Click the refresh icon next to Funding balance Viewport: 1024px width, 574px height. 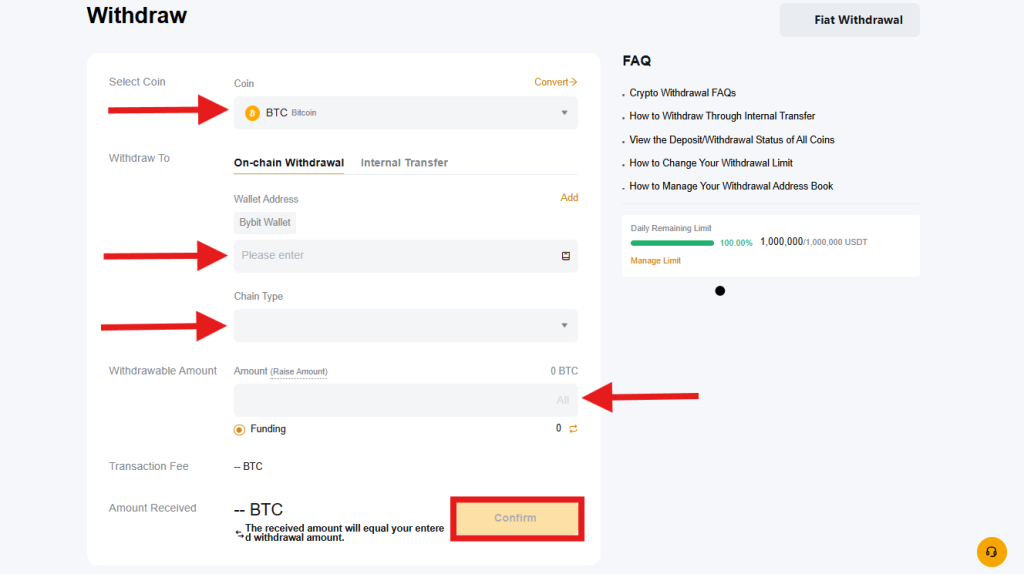click(573, 429)
